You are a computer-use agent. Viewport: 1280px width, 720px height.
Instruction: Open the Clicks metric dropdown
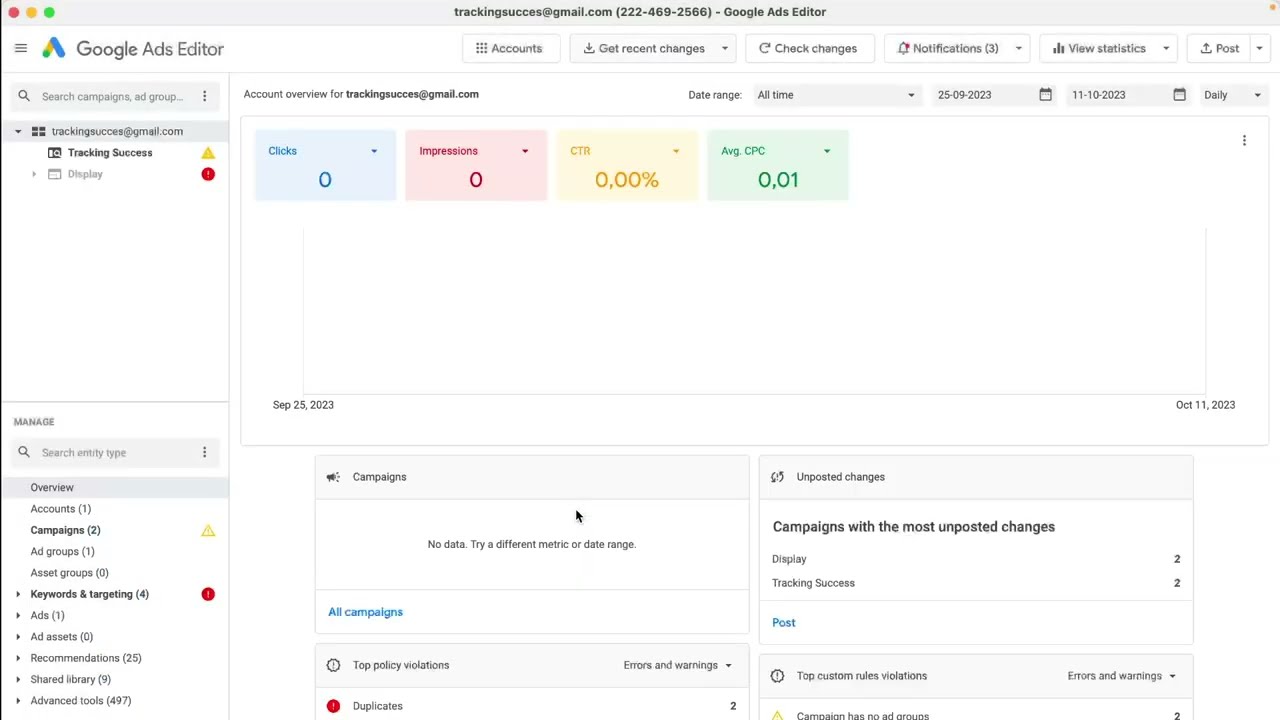pos(374,151)
